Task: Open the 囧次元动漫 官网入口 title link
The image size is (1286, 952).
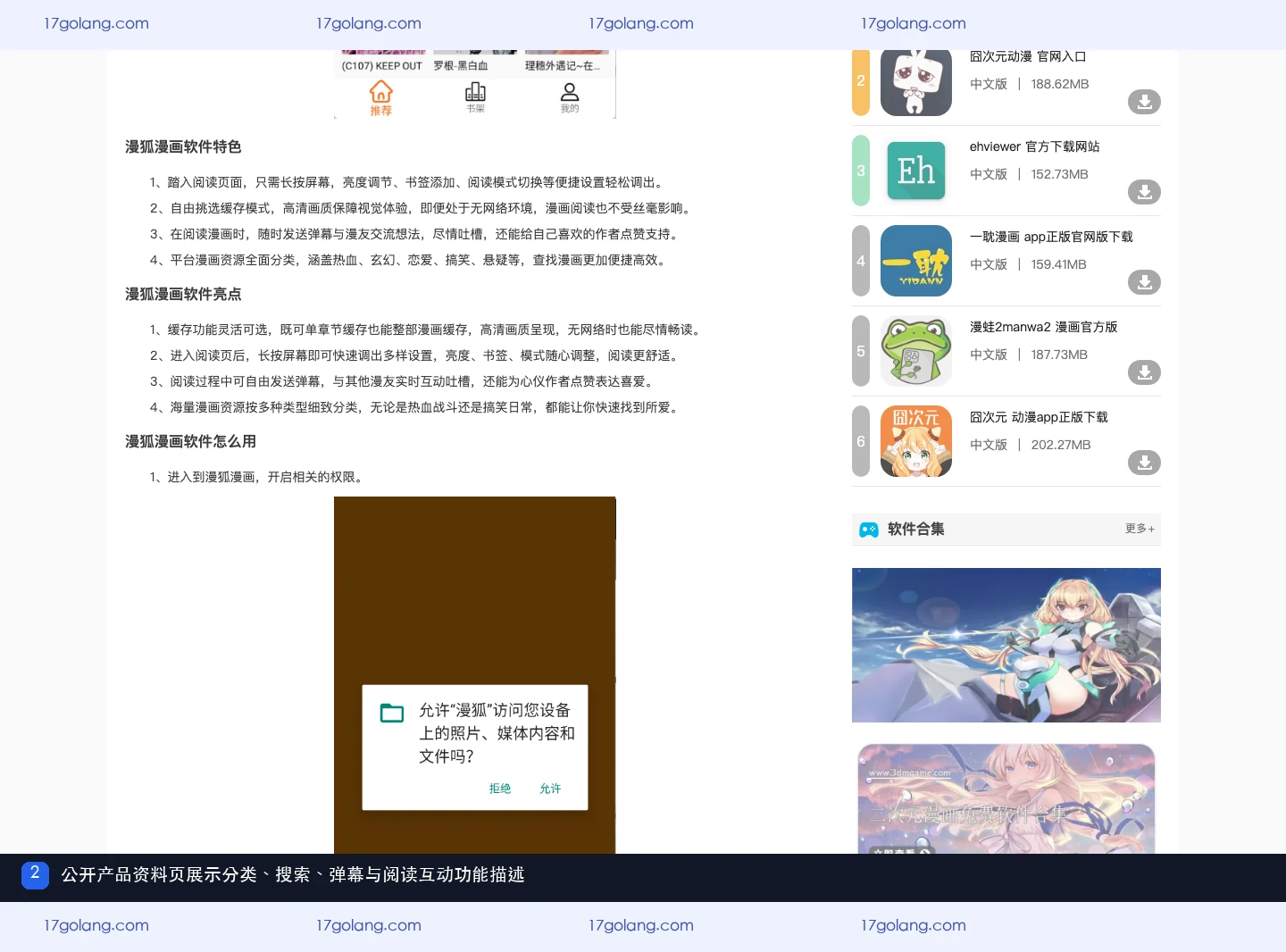Action: pos(1028,56)
